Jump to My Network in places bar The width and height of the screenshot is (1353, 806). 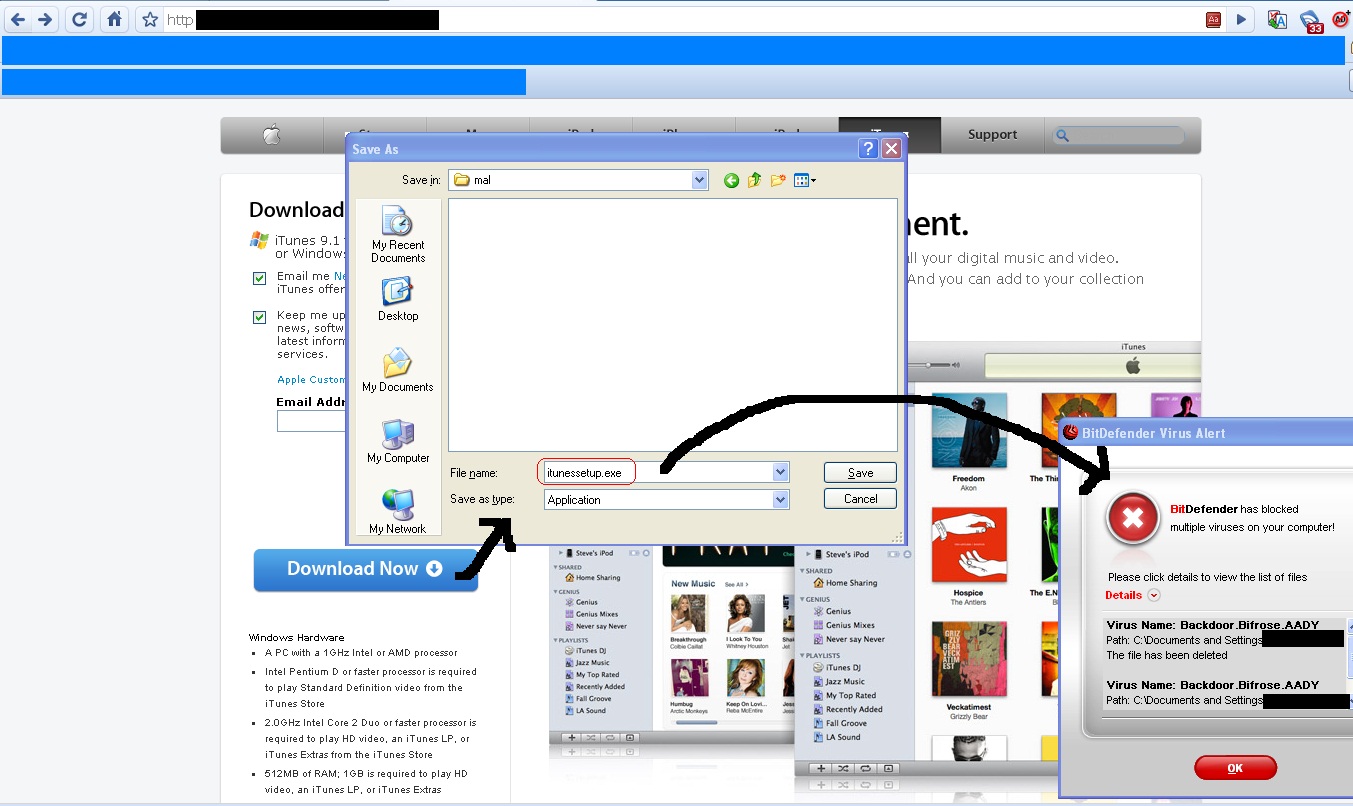pyautogui.click(x=398, y=512)
